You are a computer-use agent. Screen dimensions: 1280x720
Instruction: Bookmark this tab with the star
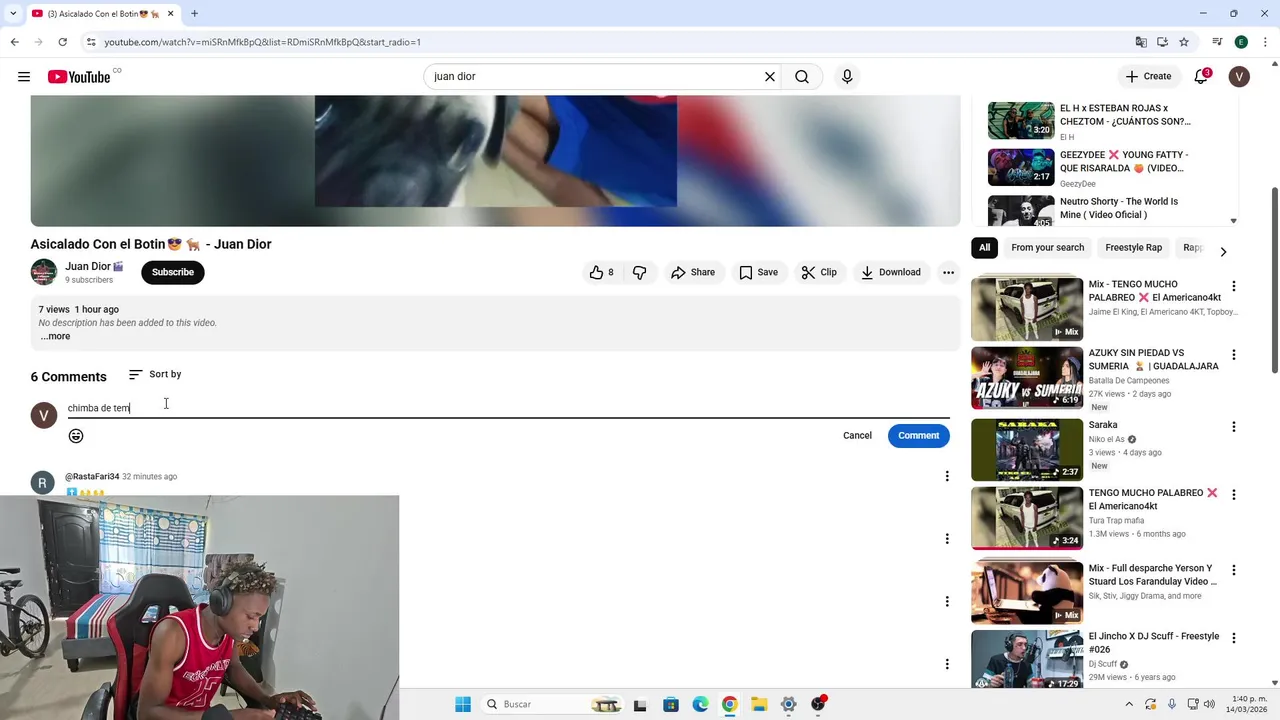pyautogui.click(x=1184, y=42)
